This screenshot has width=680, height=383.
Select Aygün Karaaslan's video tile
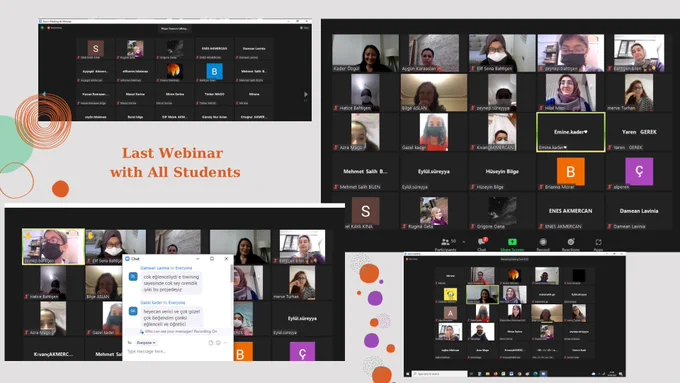point(434,53)
